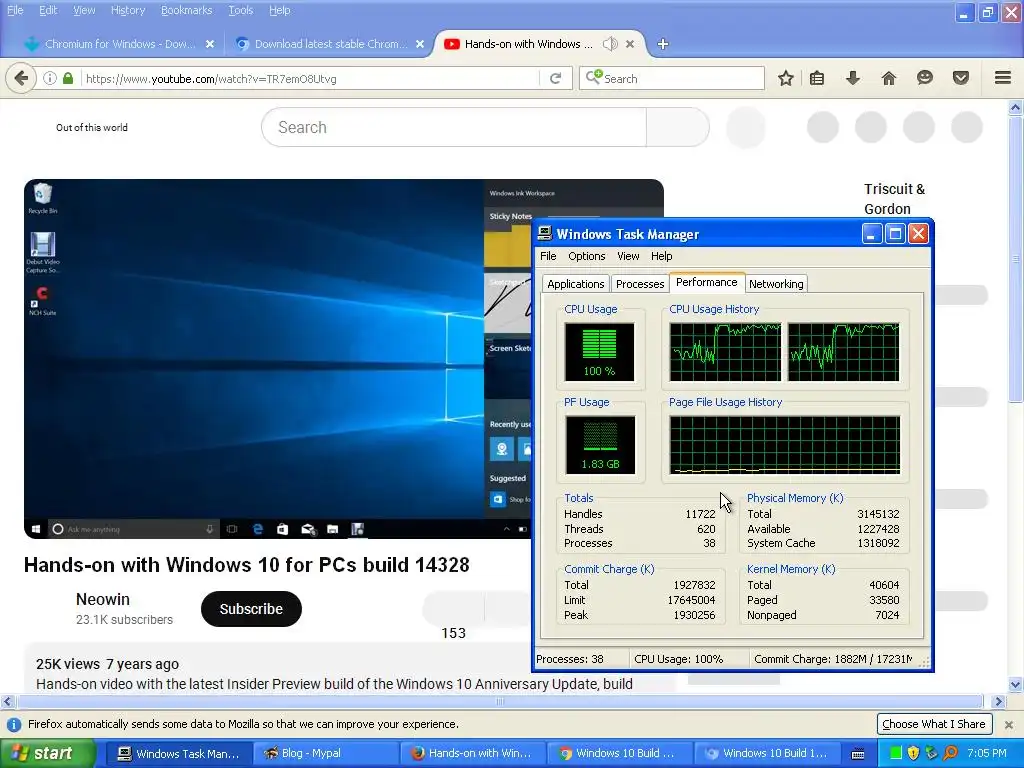1024x768 pixels.
Task: Click the Page File Usage History graph
Action: click(784, 445)
